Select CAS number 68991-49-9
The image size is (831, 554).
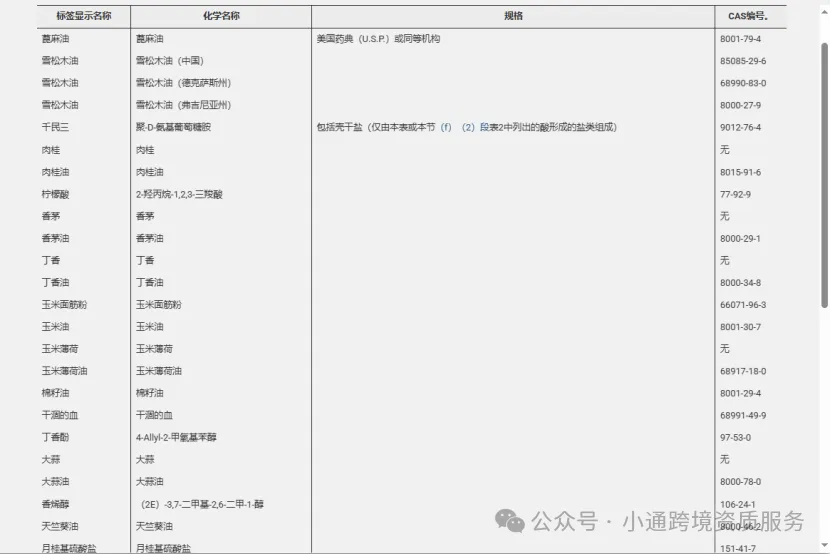tap(743, 416)
